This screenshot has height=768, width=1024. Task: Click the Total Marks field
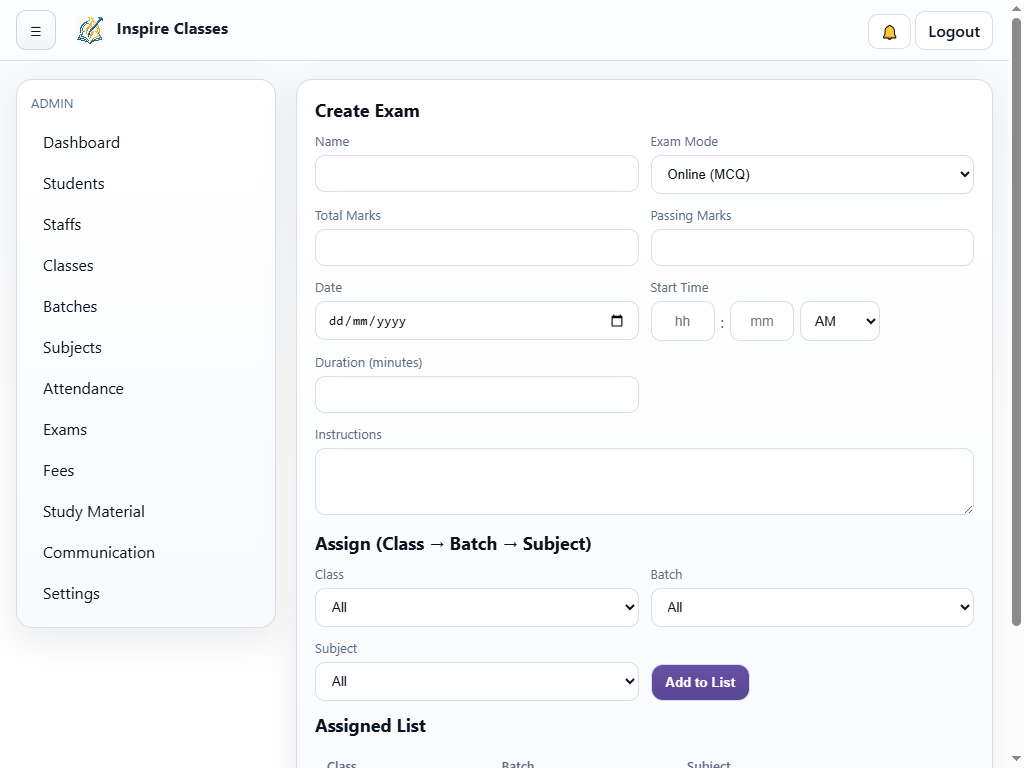(x=476, y=248)
